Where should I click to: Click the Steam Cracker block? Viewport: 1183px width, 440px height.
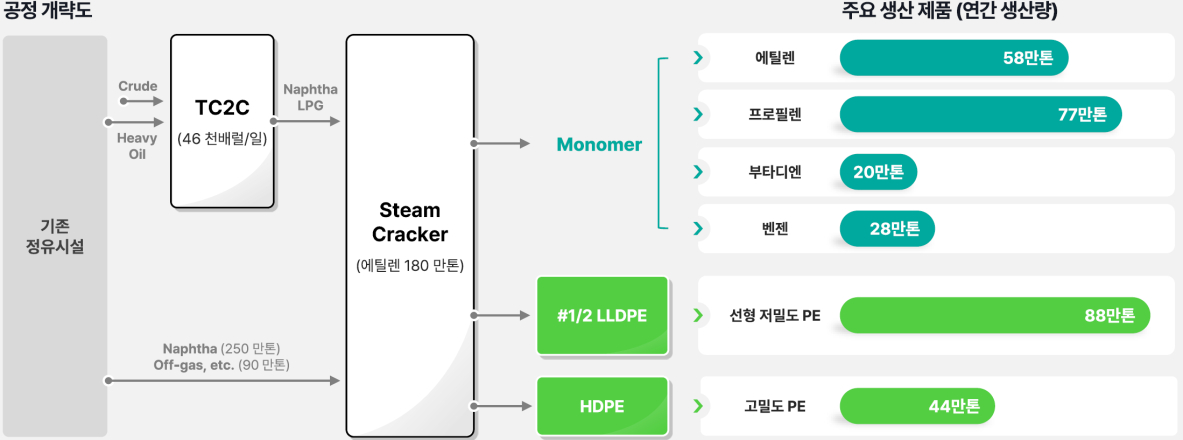tap(410, 236)
